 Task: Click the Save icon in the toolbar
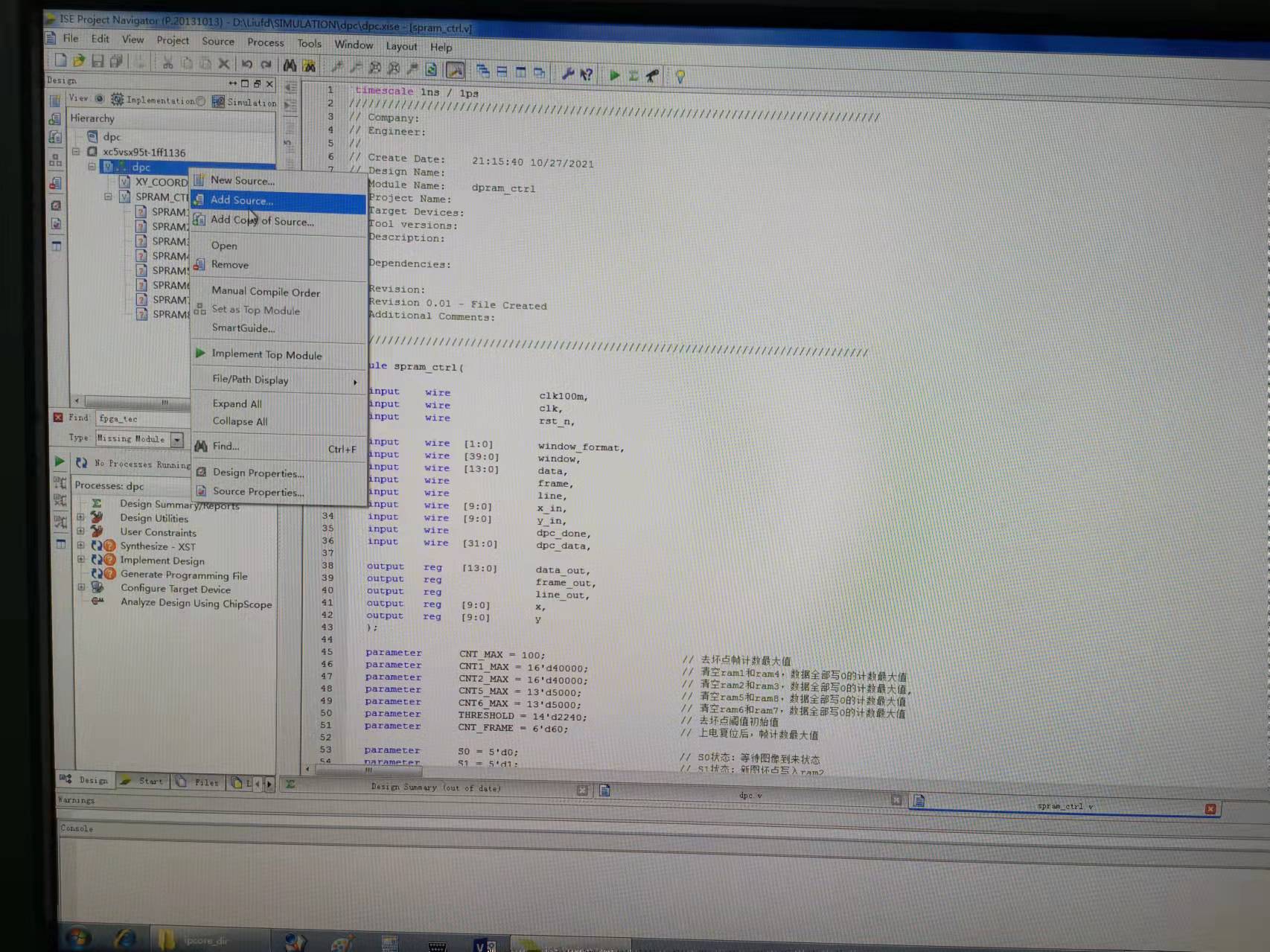tap(98, 63)
